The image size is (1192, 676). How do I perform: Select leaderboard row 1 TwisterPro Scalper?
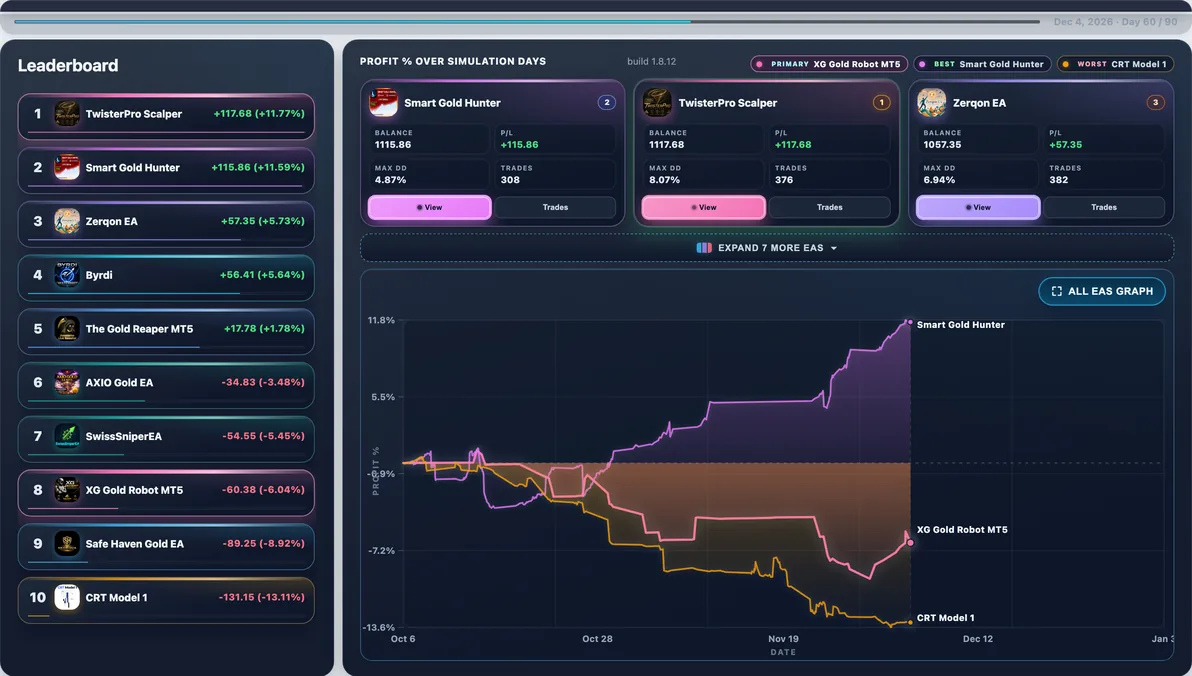pos(166,116)
